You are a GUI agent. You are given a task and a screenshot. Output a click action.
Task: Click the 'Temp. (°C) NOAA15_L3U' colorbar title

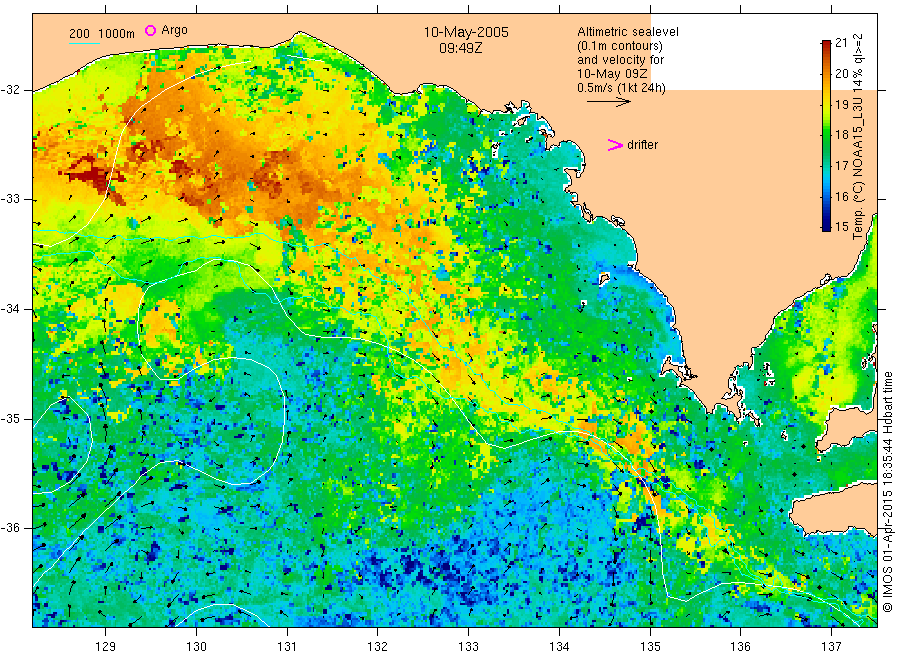pyautogui.click(x=858, y=168)
